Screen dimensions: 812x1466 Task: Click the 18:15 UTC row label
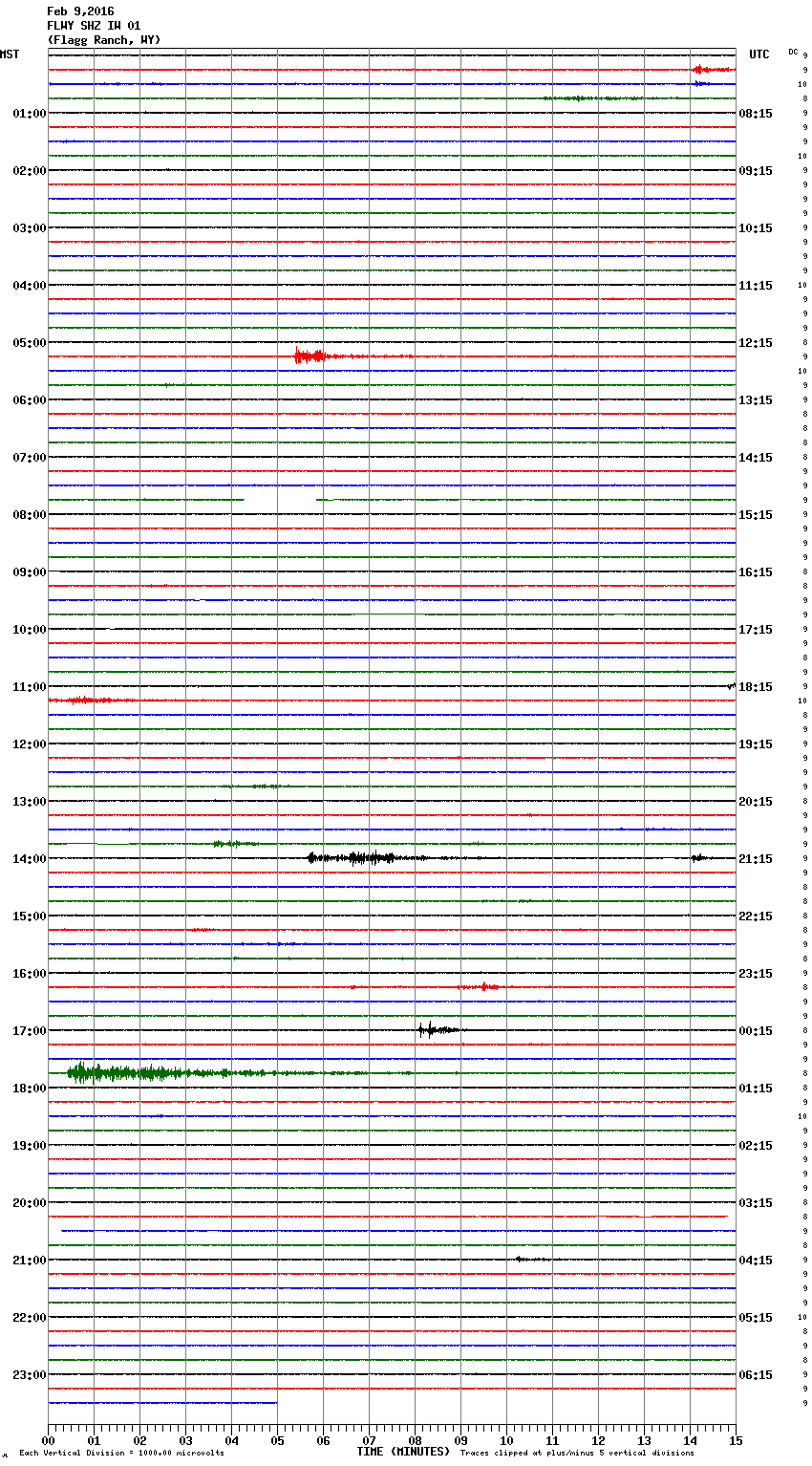[756, 687]
